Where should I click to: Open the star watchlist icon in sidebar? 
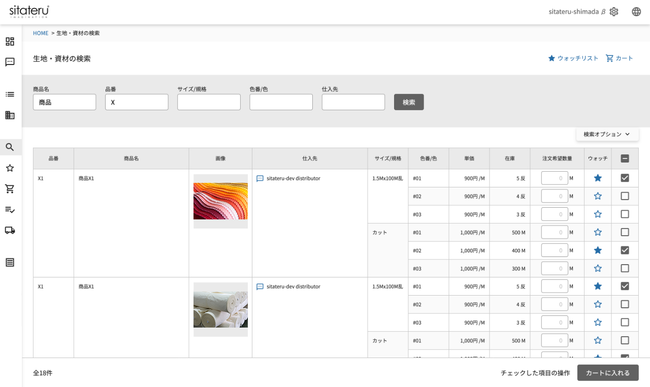pos(10,168)
